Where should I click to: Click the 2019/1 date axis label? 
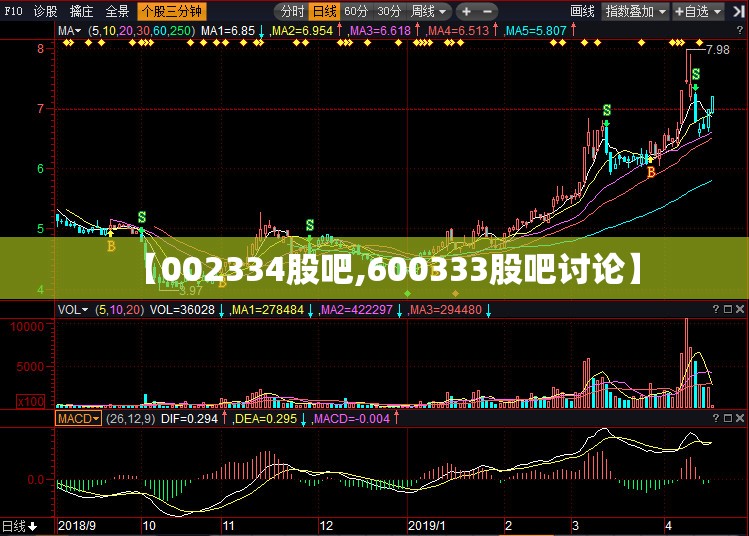(x=426, y=526)
